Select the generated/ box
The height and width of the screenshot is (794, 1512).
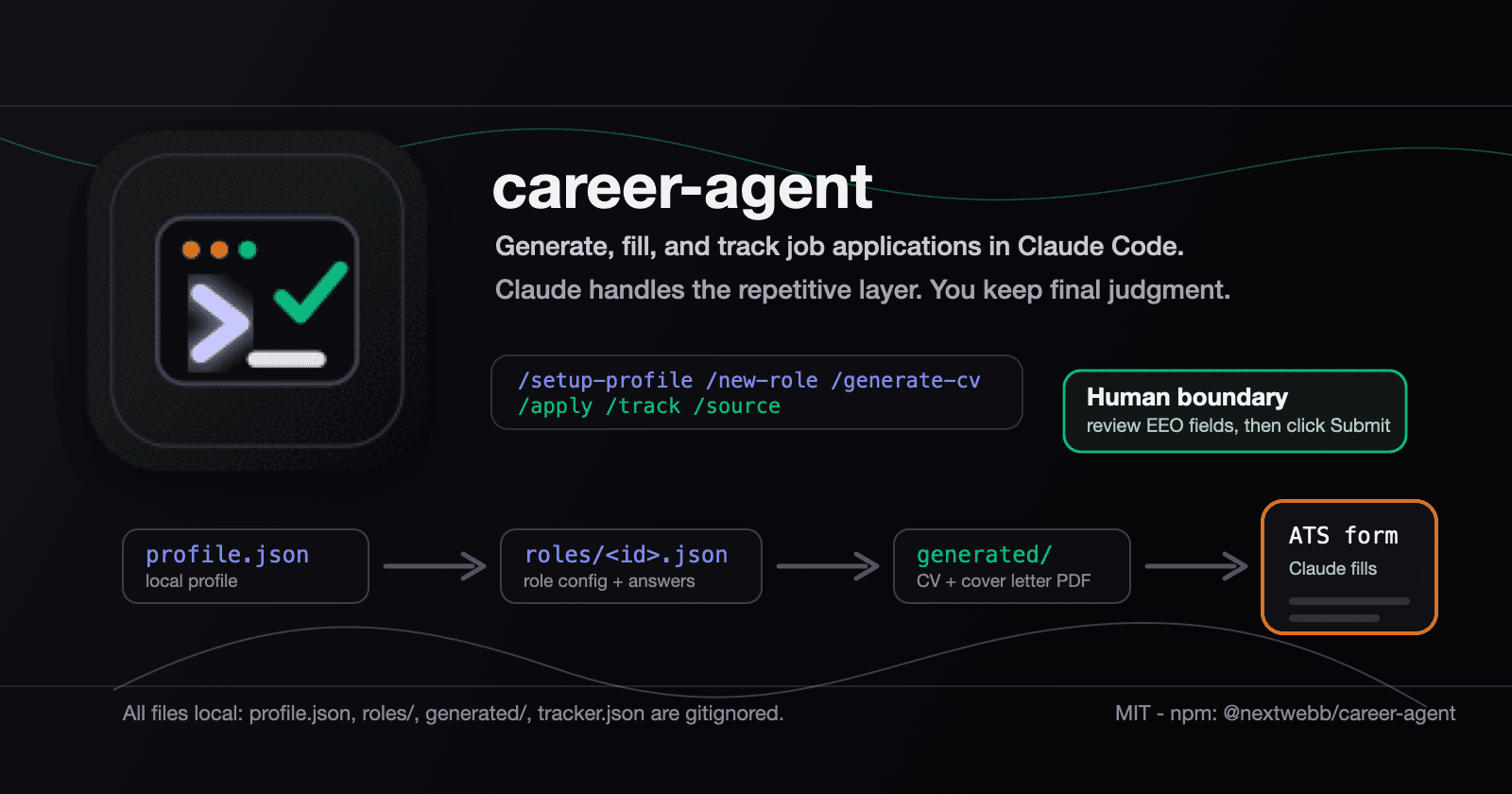point(1012,566)
